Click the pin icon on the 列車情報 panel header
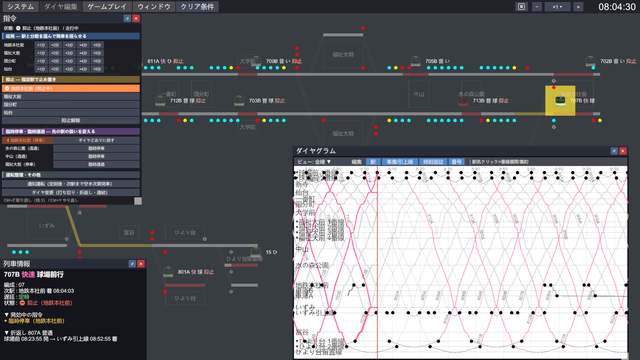 pyautogui.click(x=132, y=264)
